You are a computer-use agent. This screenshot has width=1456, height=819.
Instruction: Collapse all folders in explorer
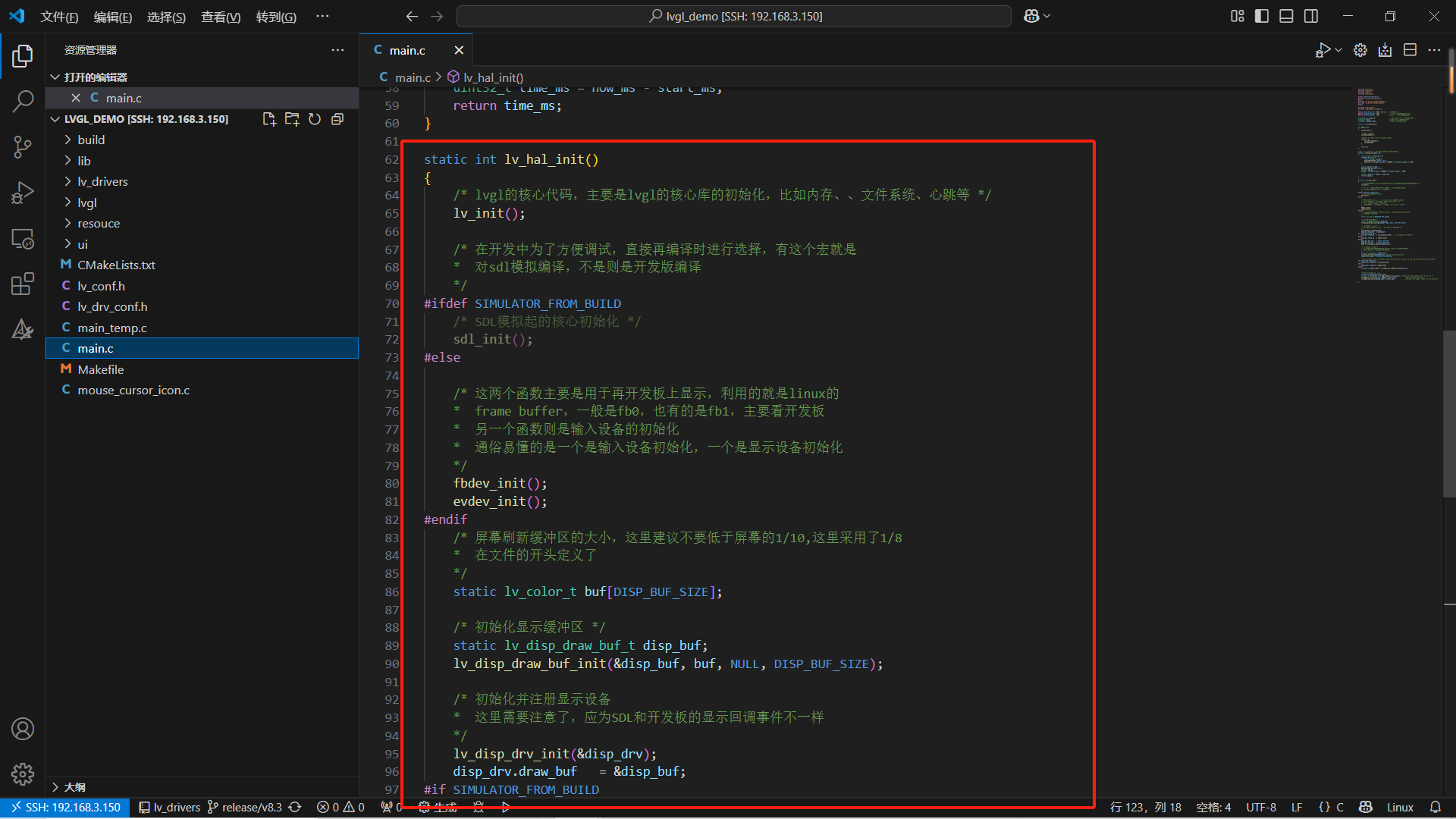pyautogui.click(x=337, y=119)
